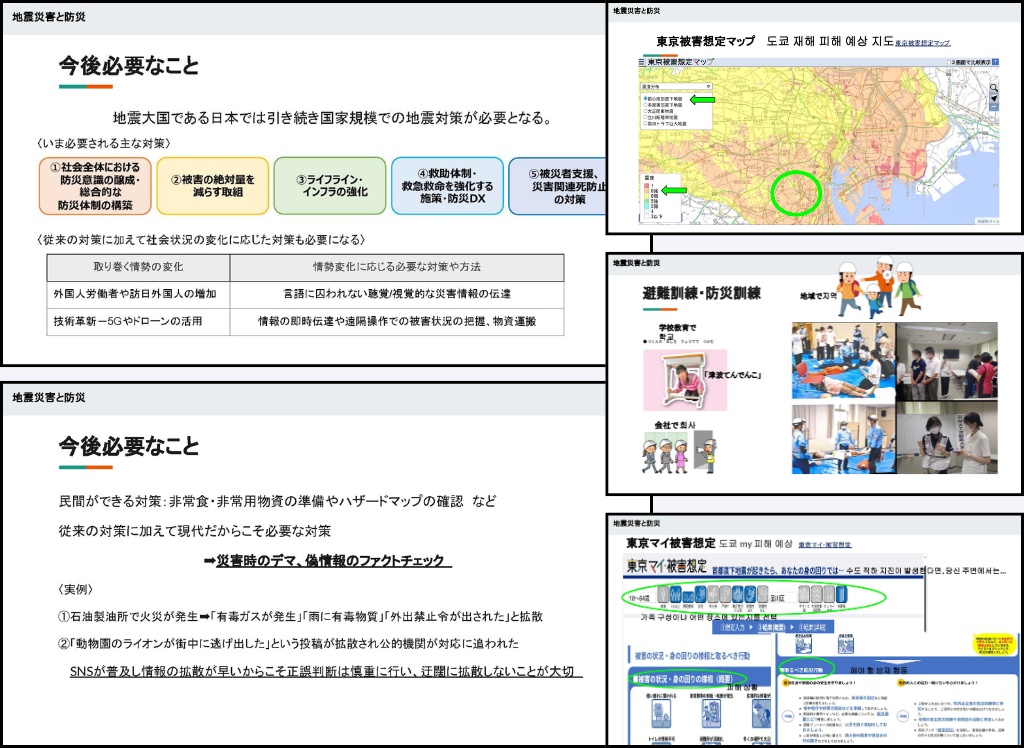Open the 東京マイ・被害想定 hyperlink
The image size is (1024, 748).
(825, 545)
